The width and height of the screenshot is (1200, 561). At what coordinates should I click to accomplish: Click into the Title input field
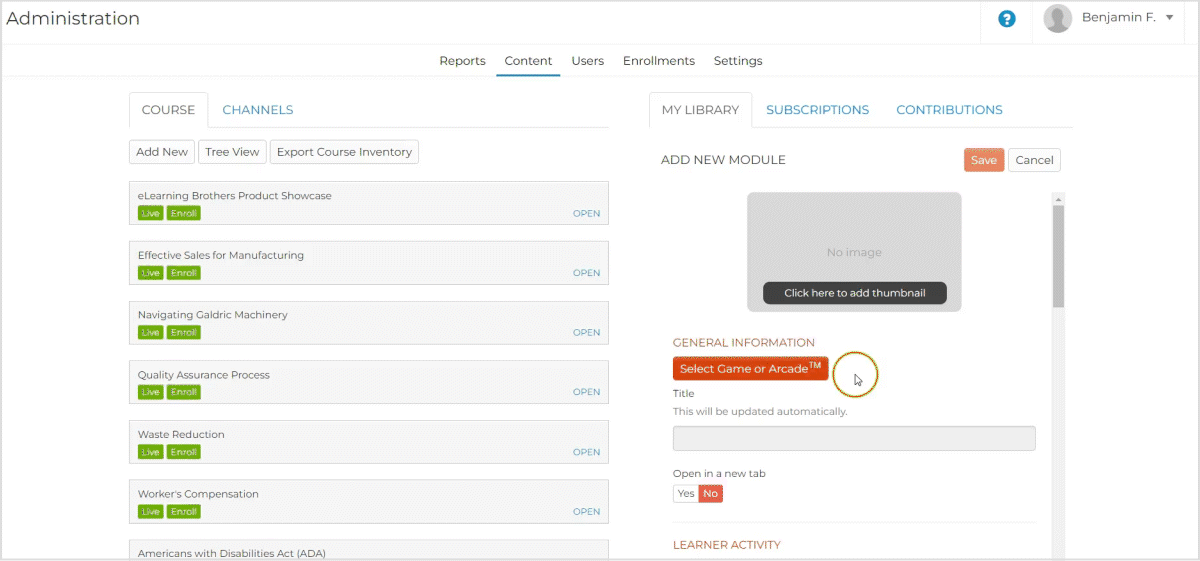pos(854,438)
